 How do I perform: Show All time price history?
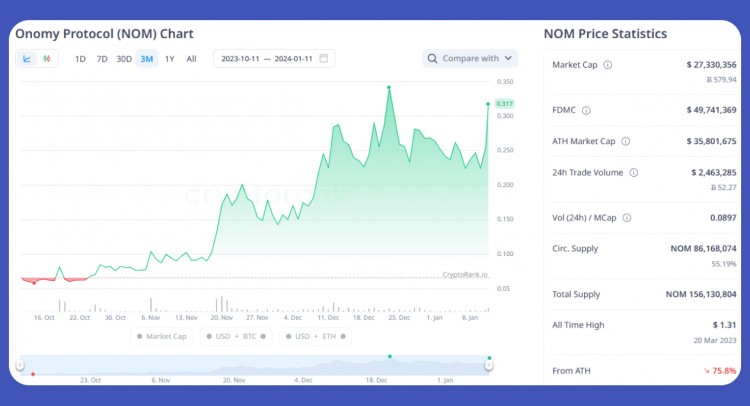191,59
